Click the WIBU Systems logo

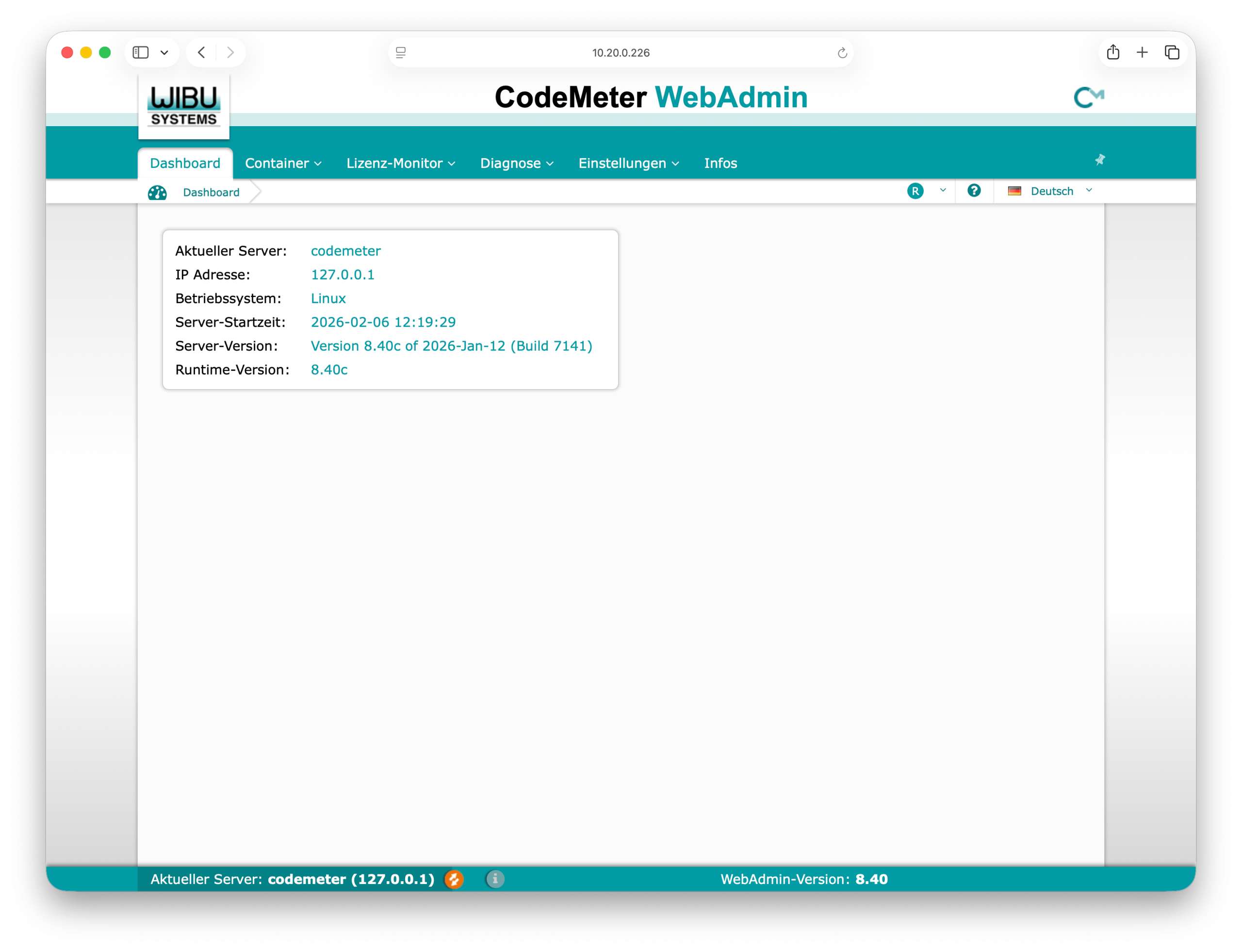pos(183,106)
